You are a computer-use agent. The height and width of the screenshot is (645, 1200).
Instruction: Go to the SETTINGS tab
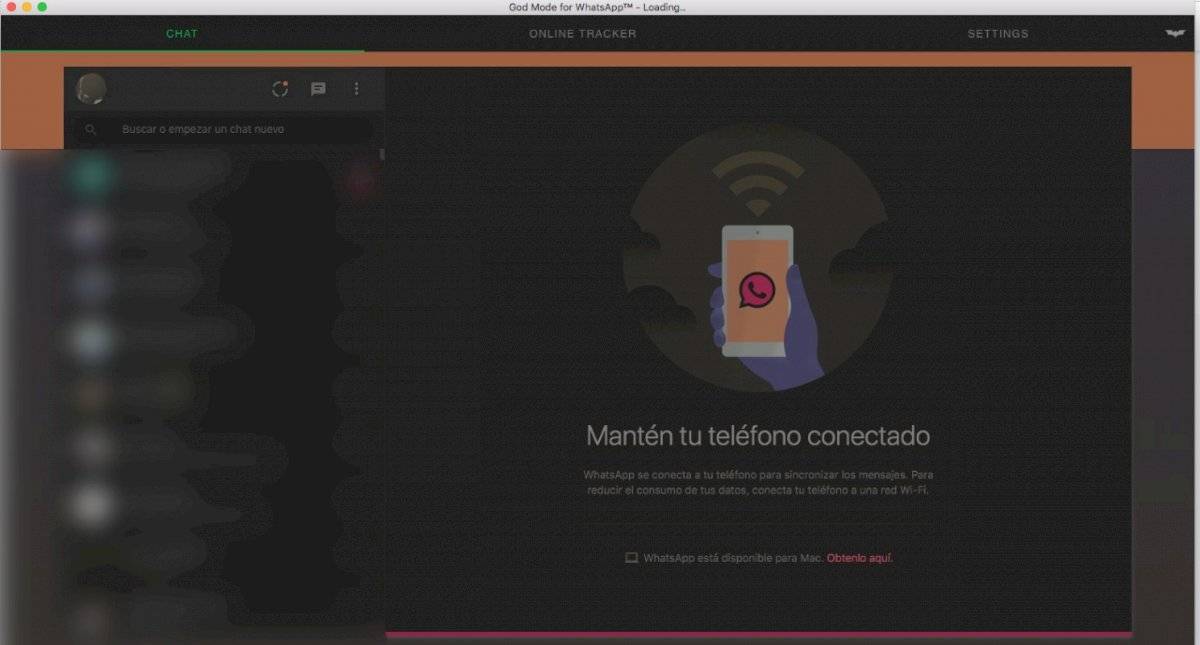(997, 34)
